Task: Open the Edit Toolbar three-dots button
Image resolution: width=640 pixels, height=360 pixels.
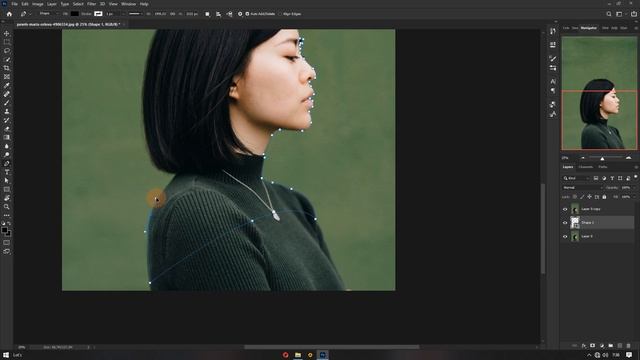Action: click(7, 215)
